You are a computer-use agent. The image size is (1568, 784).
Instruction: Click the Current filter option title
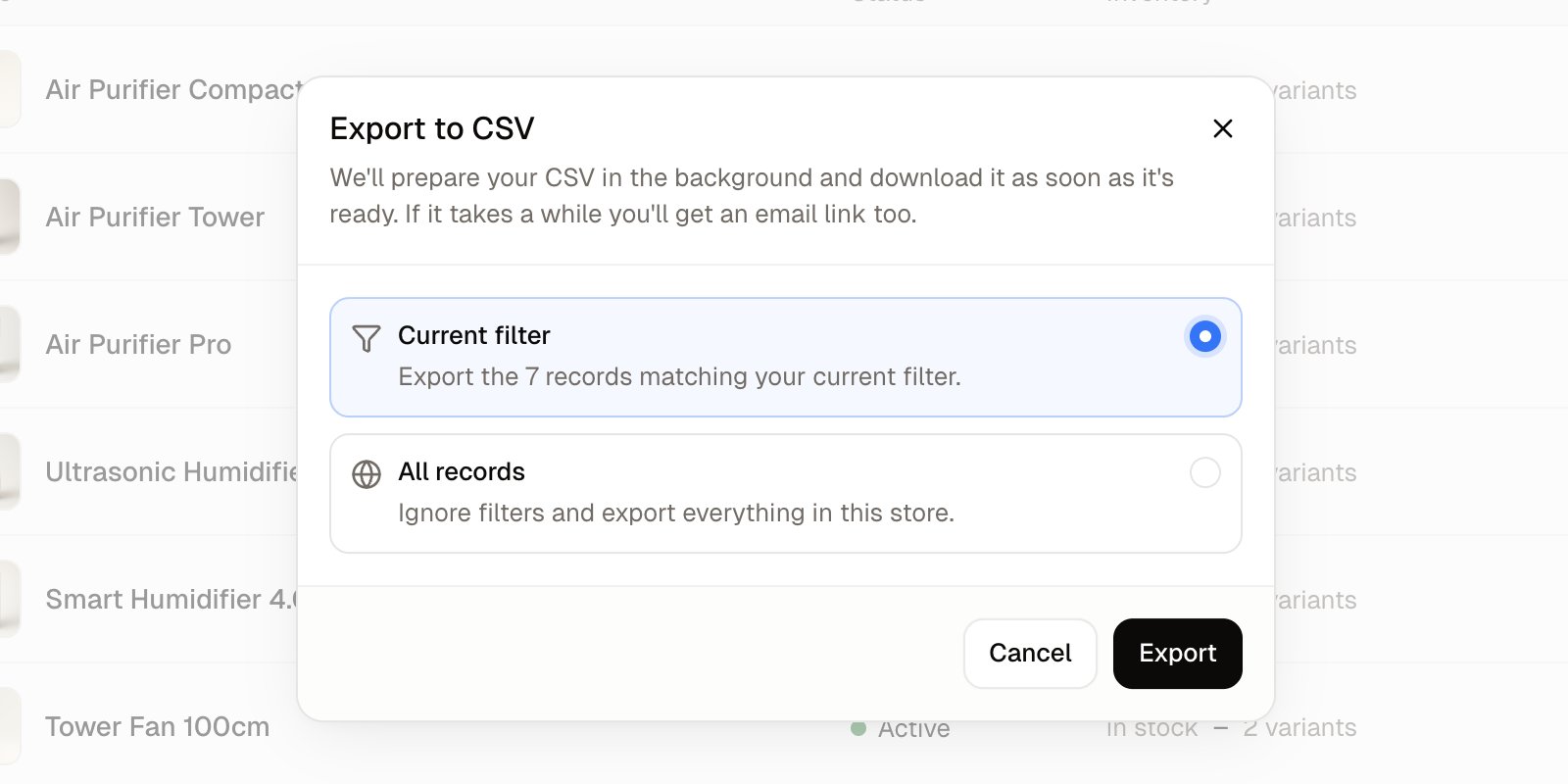point(474,335)
